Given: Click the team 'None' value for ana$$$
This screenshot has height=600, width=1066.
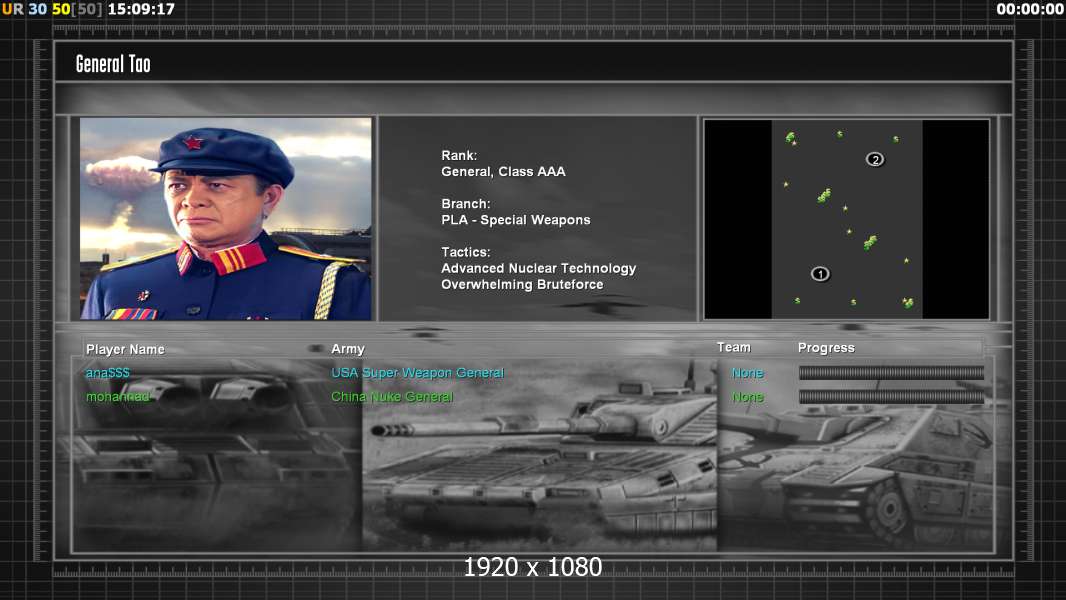Looking at the screenshot, I should click(x=747, y=373).
